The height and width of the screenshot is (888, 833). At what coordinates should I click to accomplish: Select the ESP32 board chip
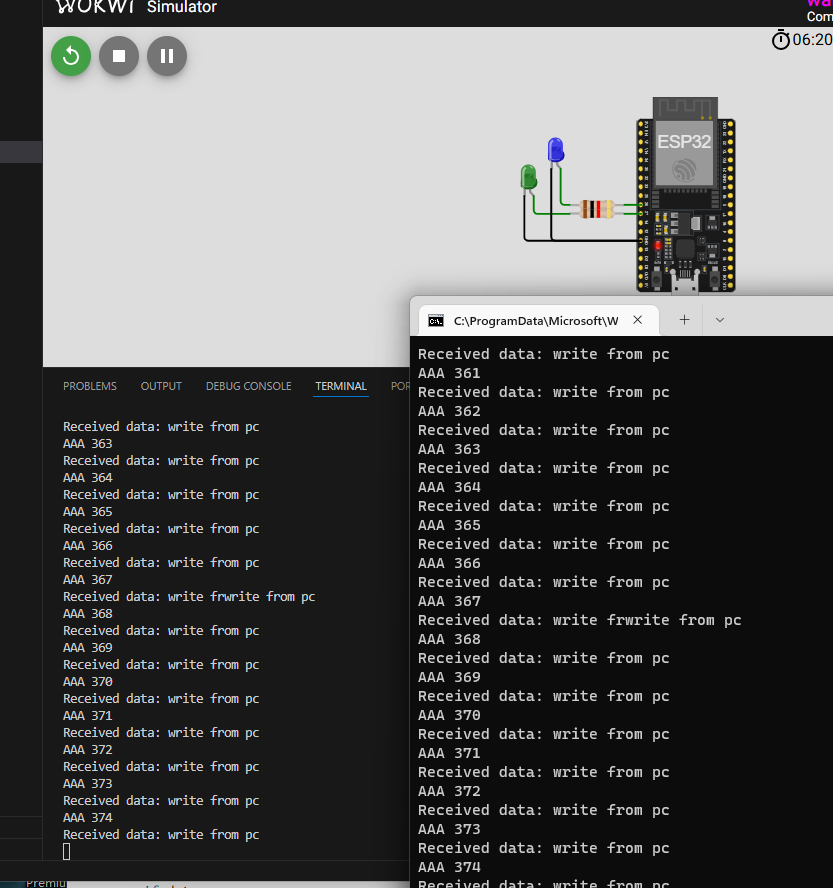pyautogui.click(x=685, y=150)
